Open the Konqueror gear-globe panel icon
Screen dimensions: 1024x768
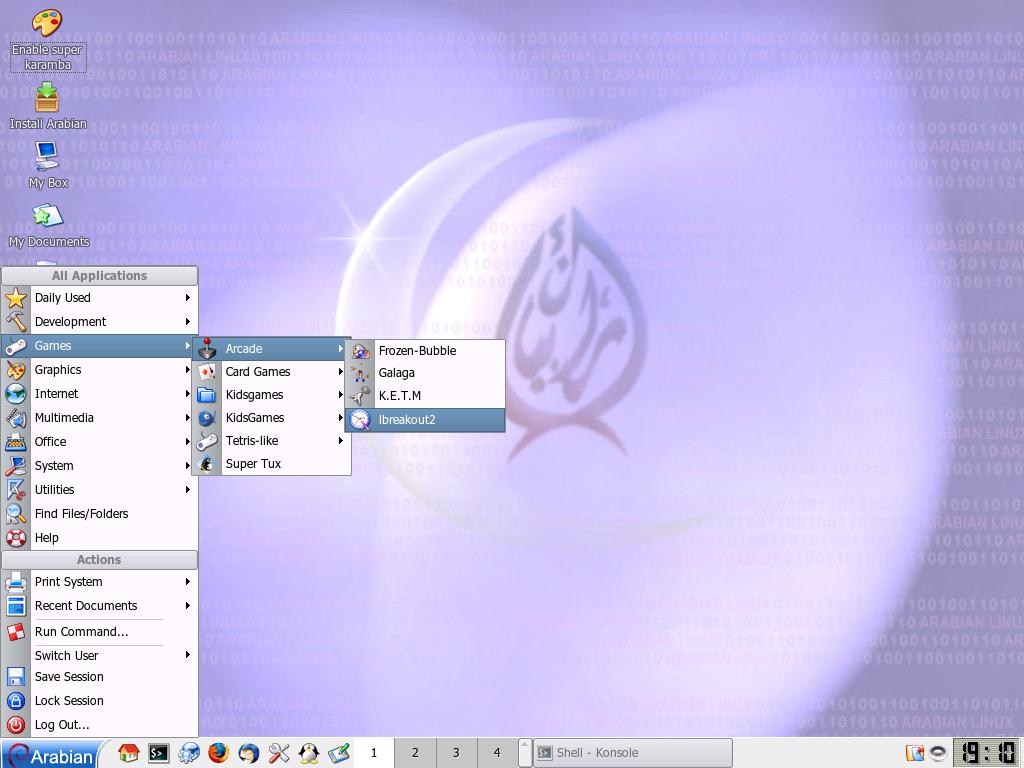(x=189, y=753)
